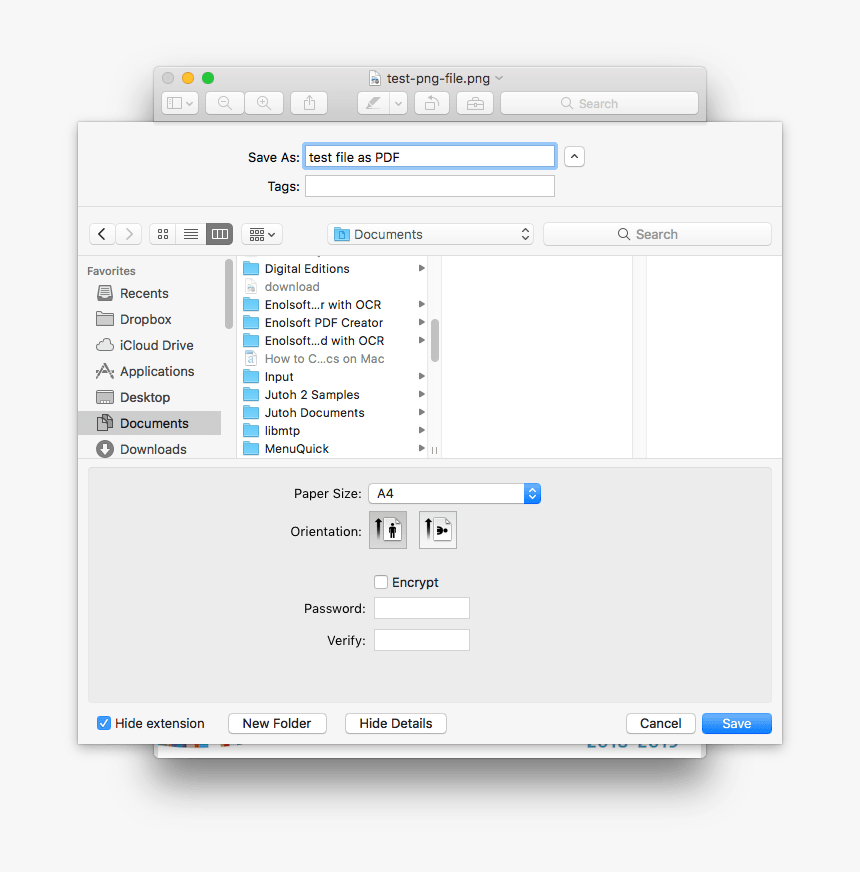This screenshot has height=872, width=860.
Task: Enable the Encrypt option
Action: 381,582
